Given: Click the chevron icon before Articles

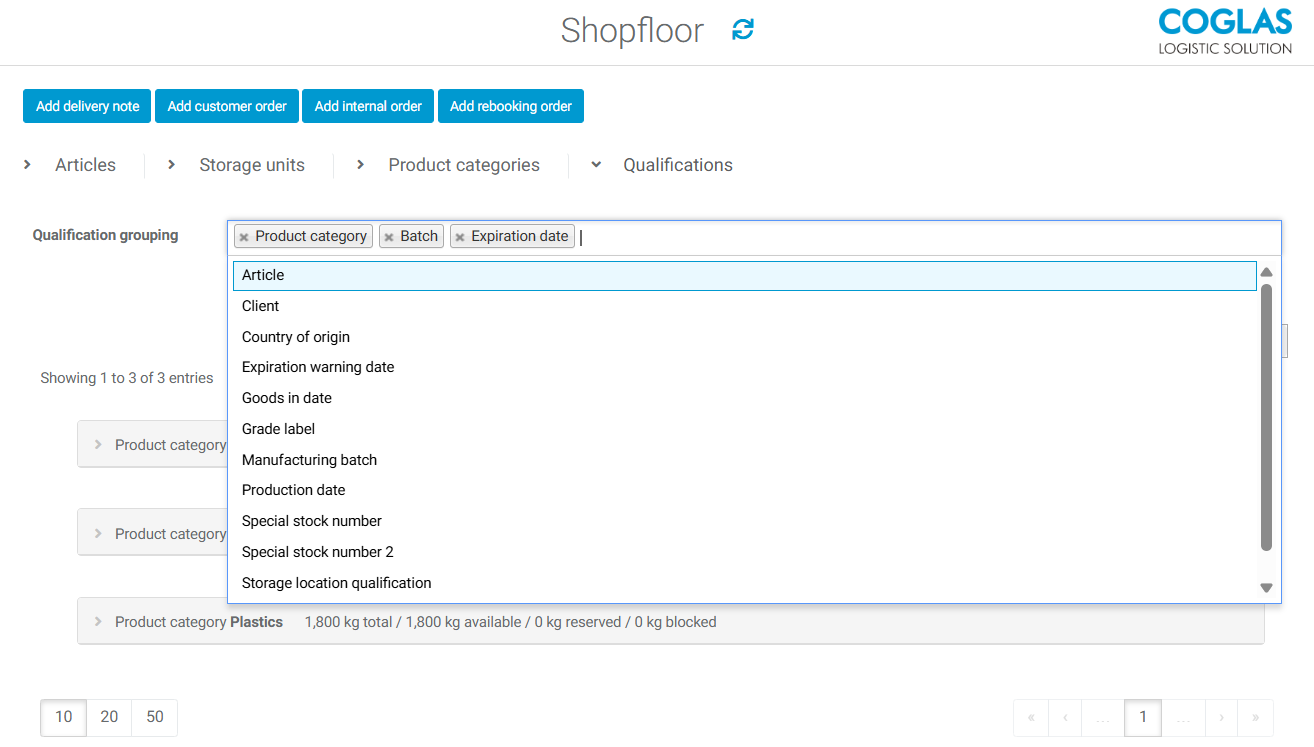Looking at the screenshot, I should click(27, 164).
